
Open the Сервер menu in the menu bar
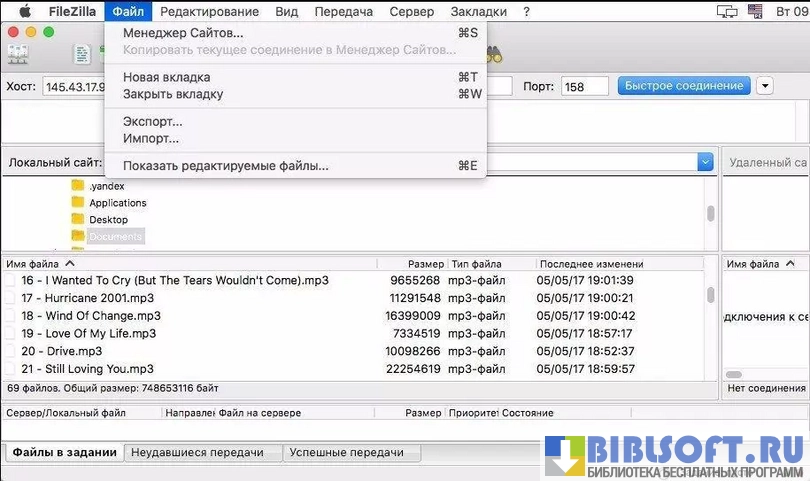pos(411,12)
